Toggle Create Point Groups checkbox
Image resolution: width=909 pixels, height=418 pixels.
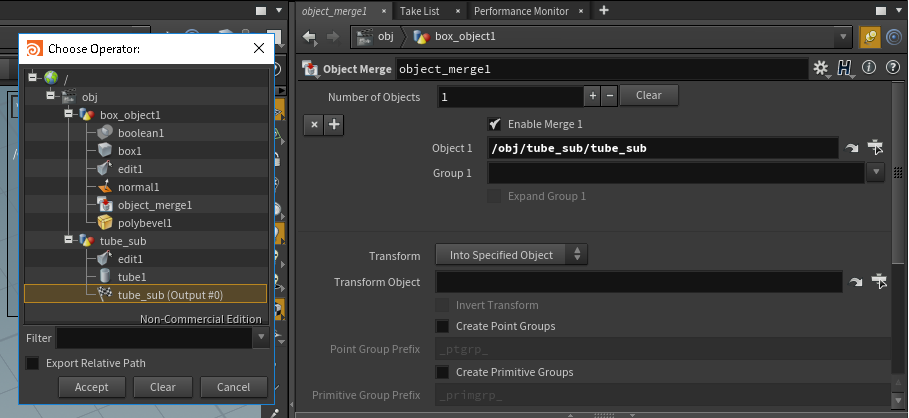click(442, 326)
